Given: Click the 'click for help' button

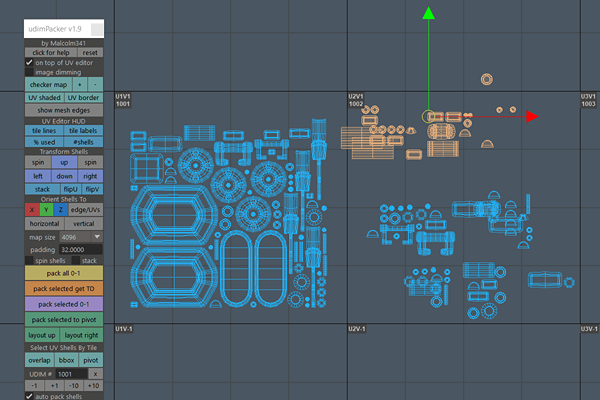Looking at the screenshot, I should pos(51,52).
